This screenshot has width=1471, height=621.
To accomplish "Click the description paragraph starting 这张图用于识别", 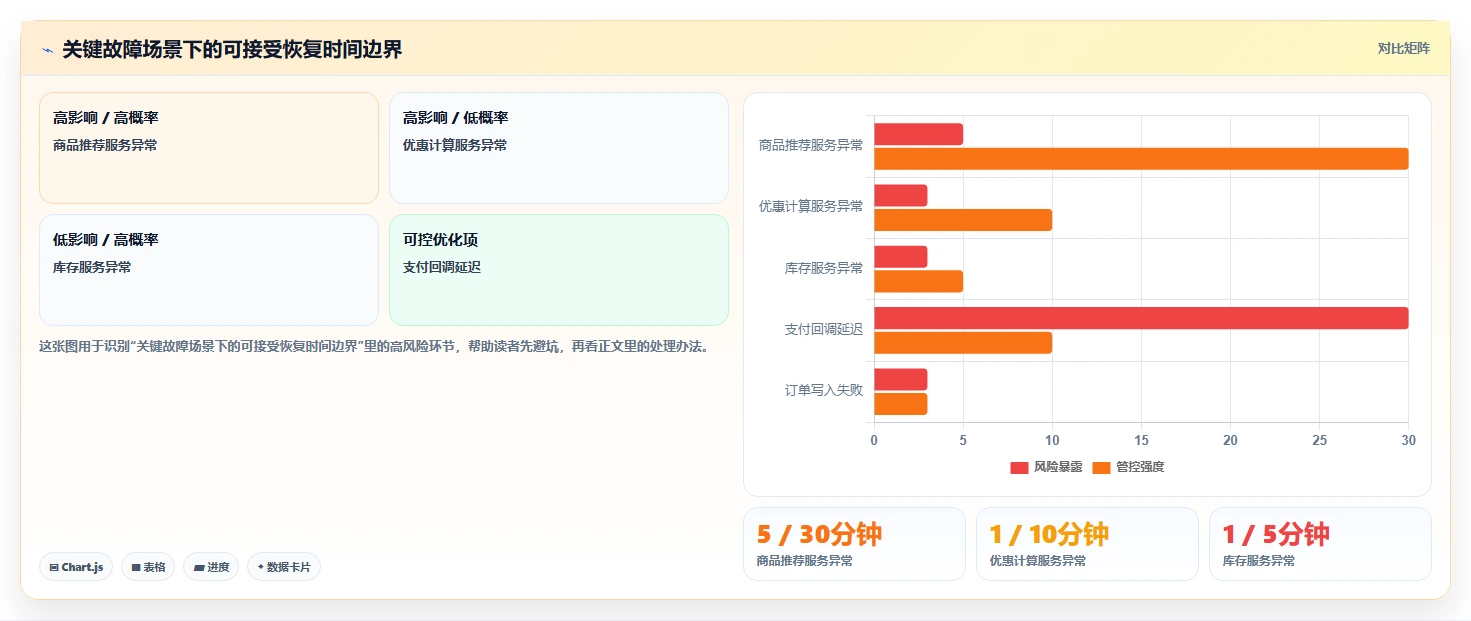I will click(374, 347).
